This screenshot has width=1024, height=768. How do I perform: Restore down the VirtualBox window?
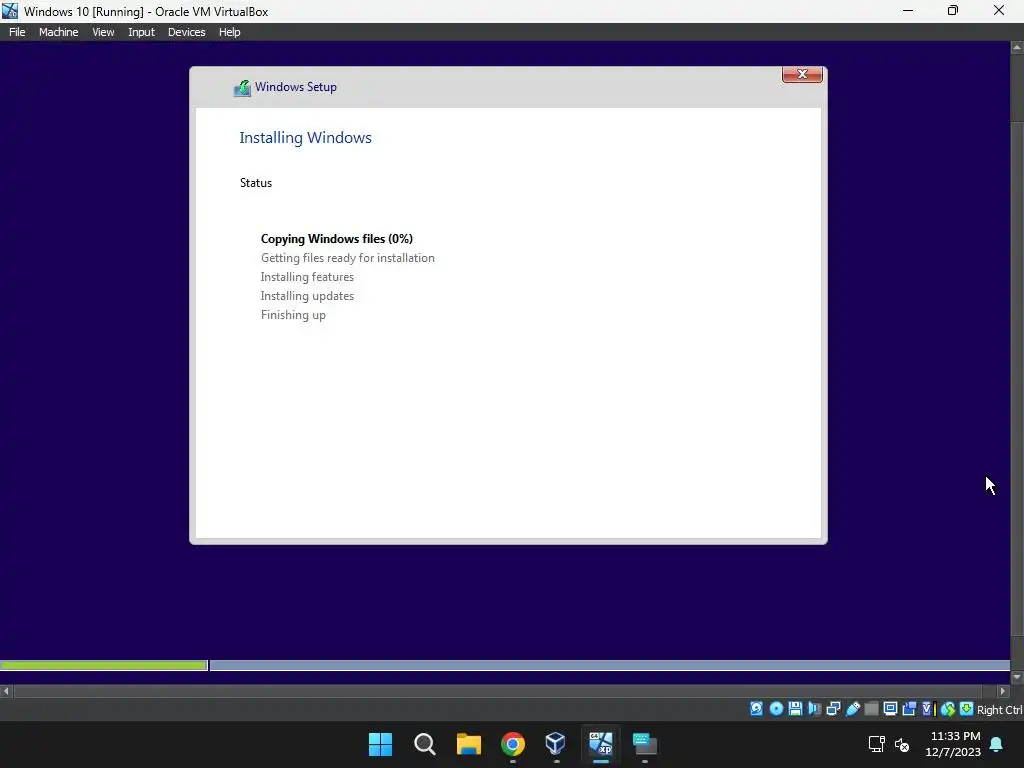[x=953, y=11]
